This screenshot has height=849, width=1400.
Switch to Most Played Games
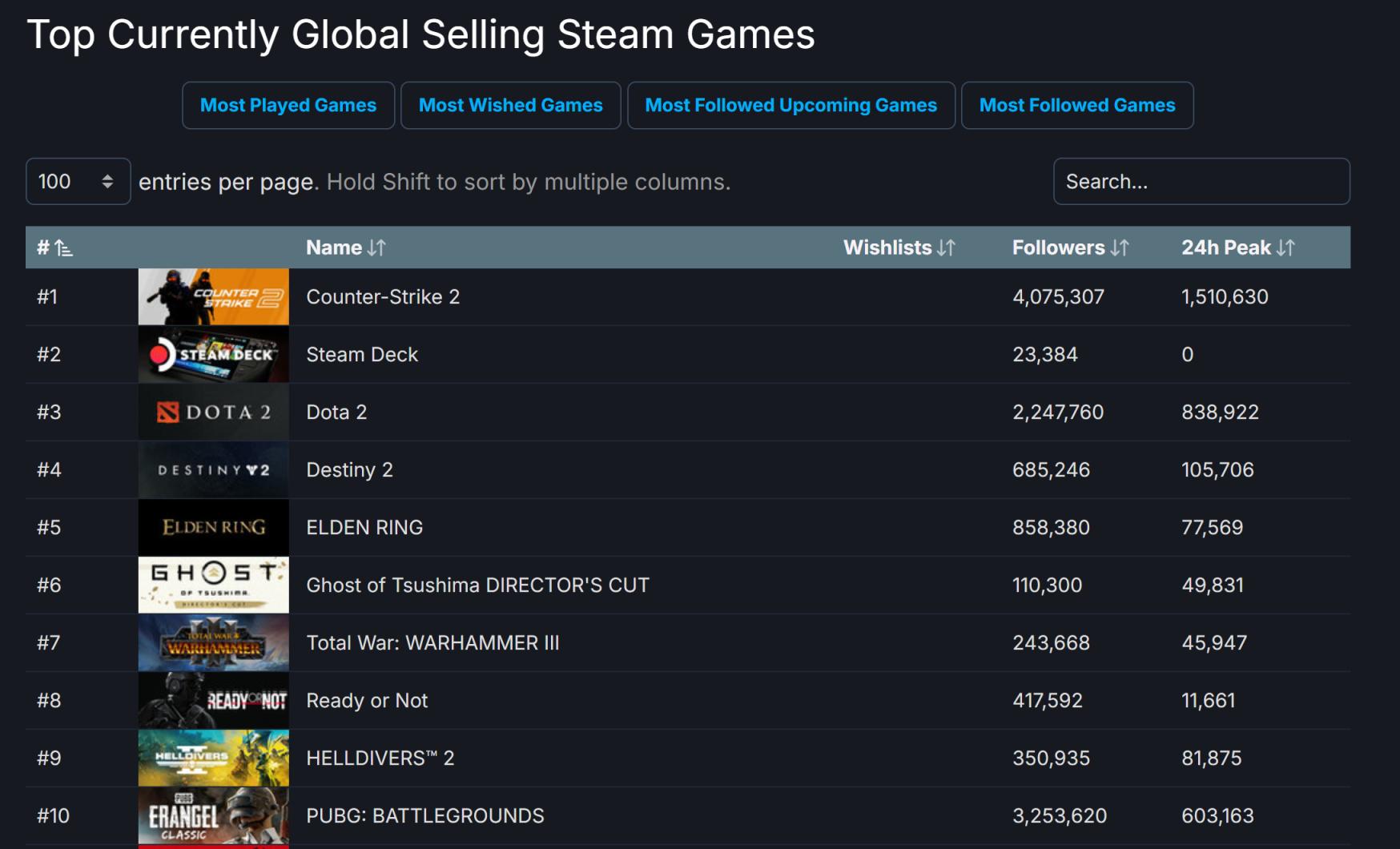288,105
